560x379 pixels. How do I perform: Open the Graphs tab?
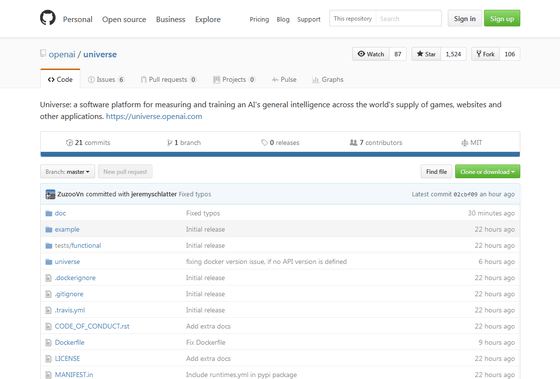point(328,79)
